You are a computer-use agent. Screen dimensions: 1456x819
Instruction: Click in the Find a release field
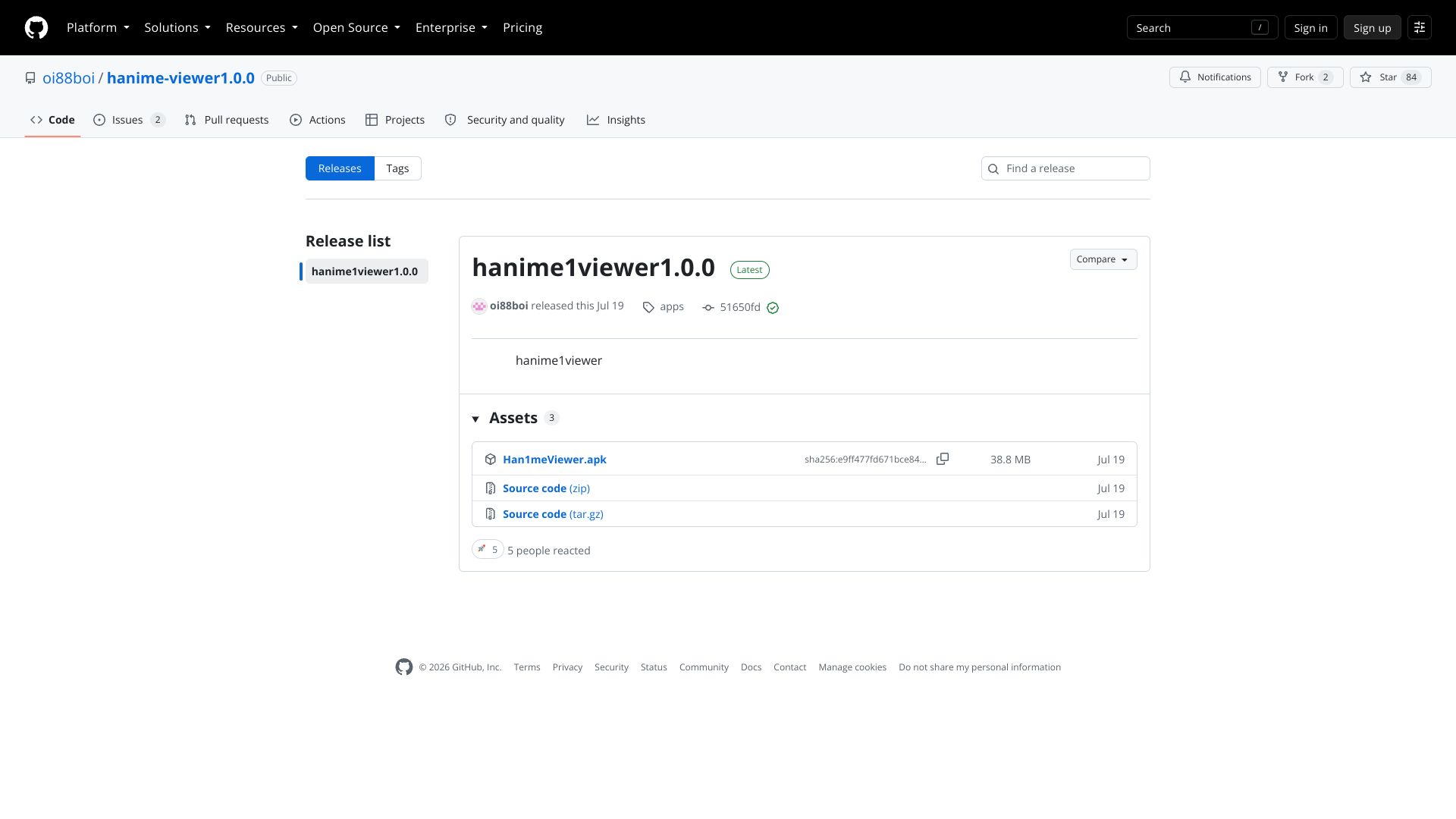point(1065,168)
